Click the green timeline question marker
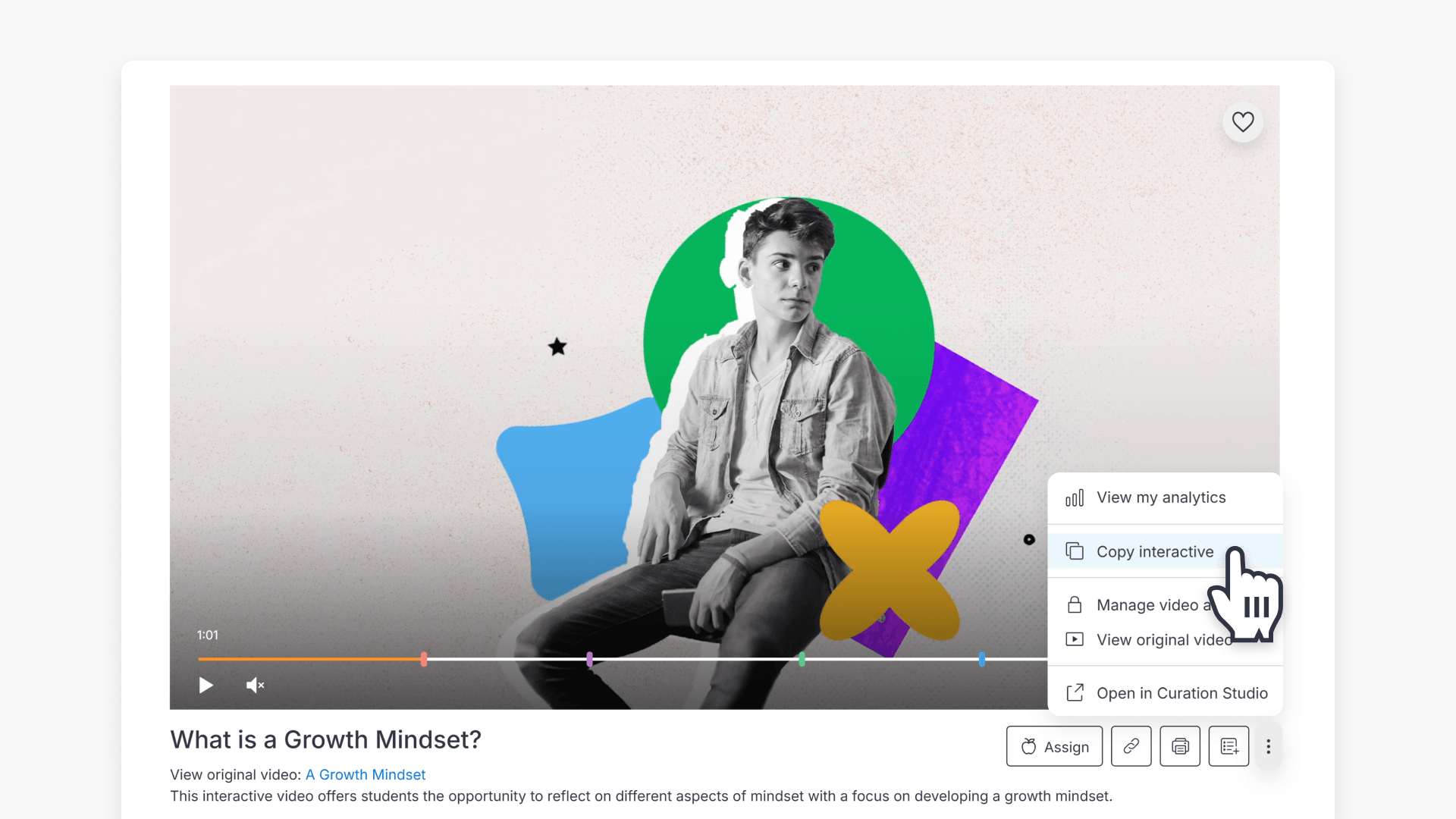 (x=802, y=660)
